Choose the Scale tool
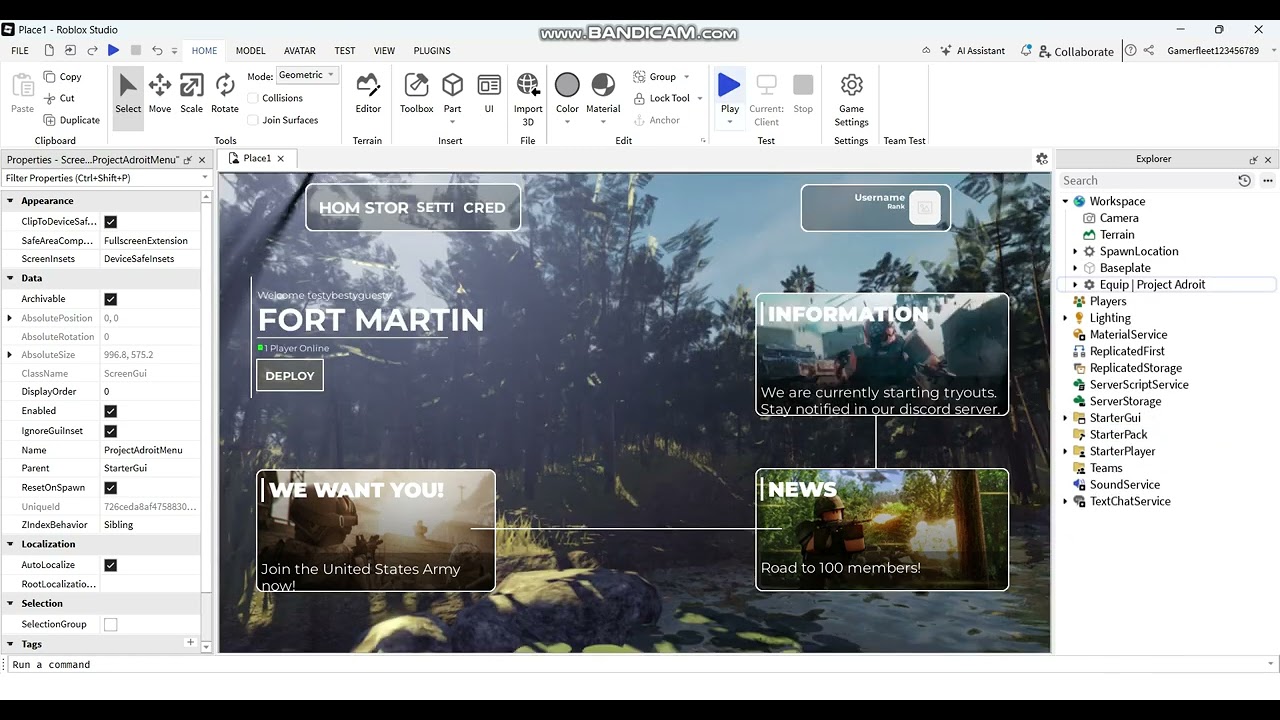Image resolution: width=1280 pixels, height=720 pixels. 192,93
